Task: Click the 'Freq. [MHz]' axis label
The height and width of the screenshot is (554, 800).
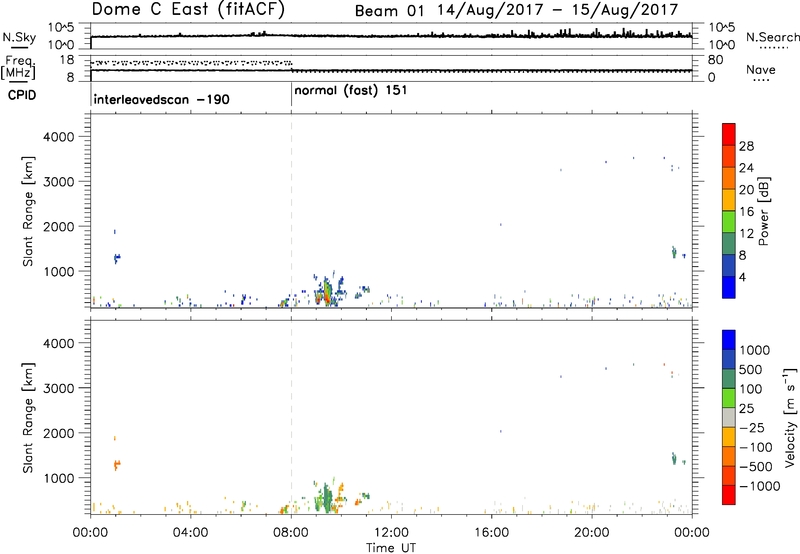Action: (18, 68)
